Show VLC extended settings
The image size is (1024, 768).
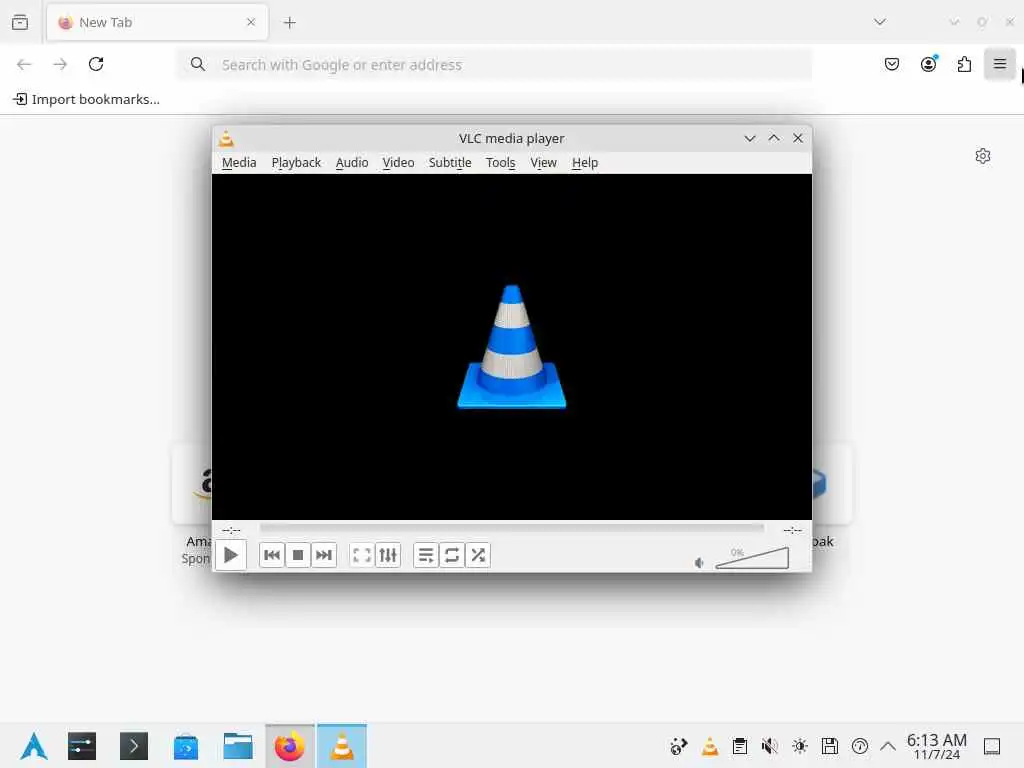(x=388, y=555)
